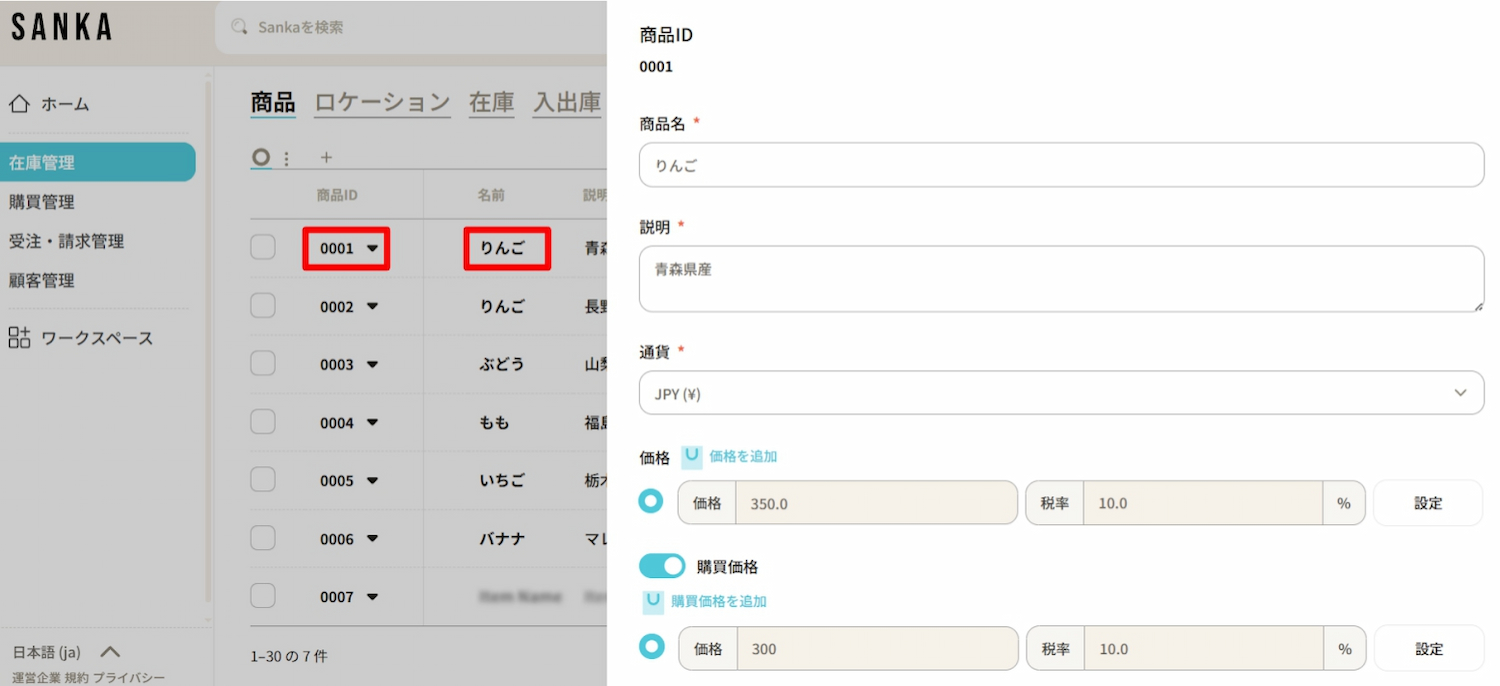Click the 説明 text area

[1061, 279]
